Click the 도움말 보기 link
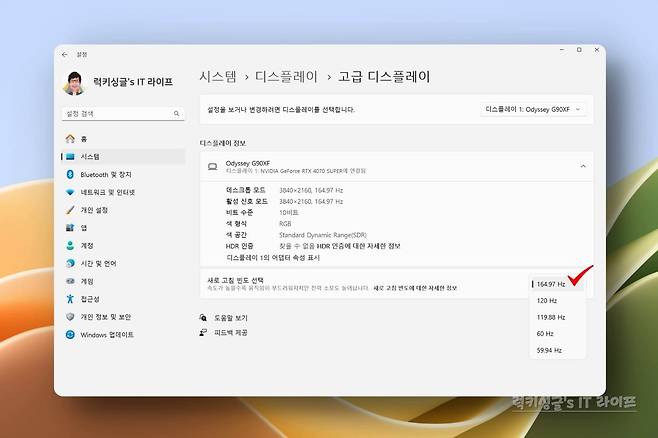Image resolution: width=658 pixels, height=438 pixels. tap(231, 317)
